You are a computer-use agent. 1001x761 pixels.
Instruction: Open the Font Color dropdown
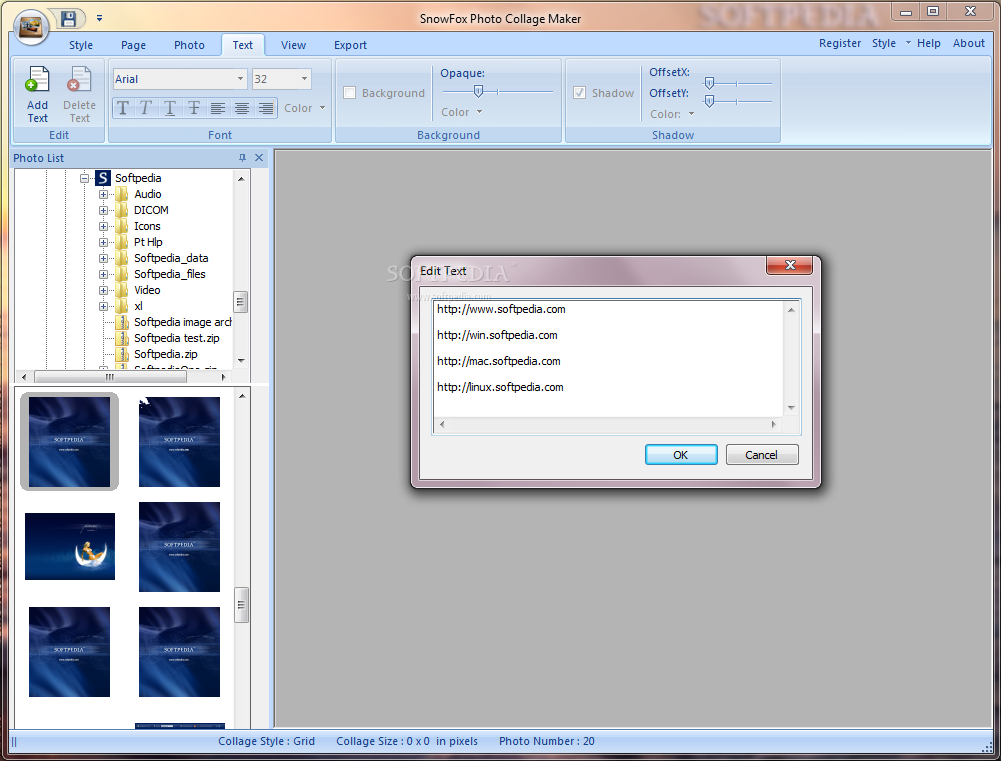tap(305, 108)
